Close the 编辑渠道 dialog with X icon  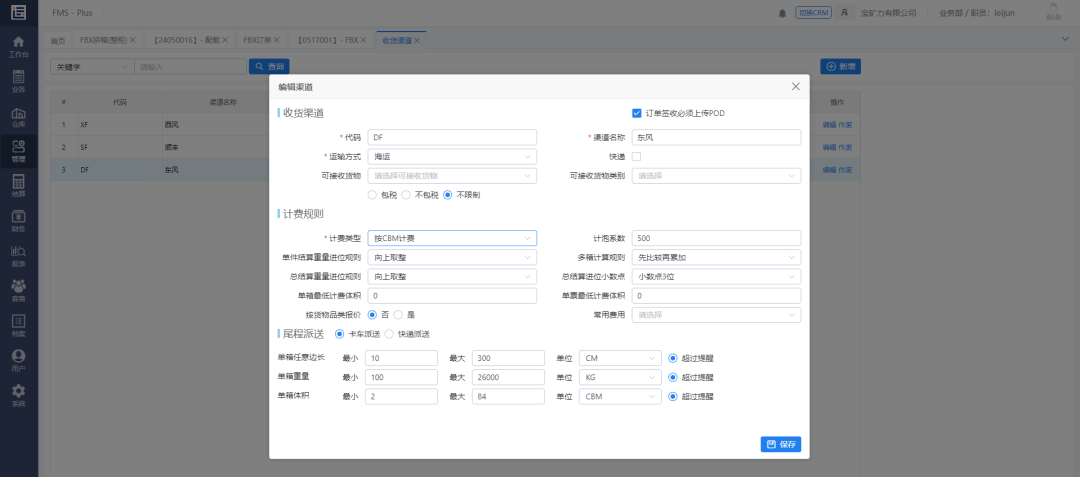pyautogui.click(x=796, y=87)
